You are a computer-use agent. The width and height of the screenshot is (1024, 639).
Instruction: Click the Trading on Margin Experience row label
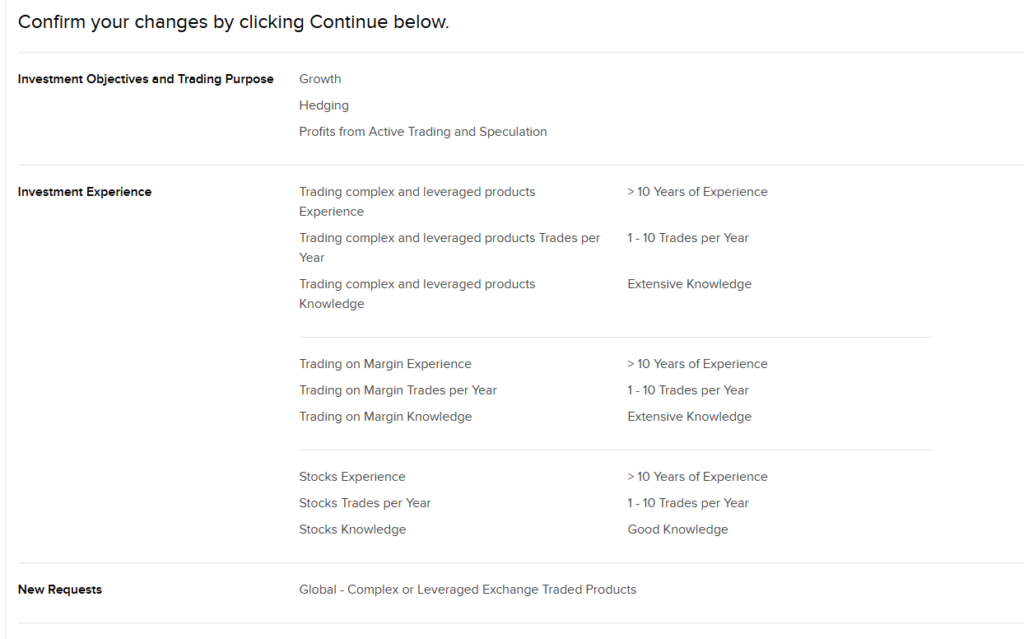tap(385, 364)
